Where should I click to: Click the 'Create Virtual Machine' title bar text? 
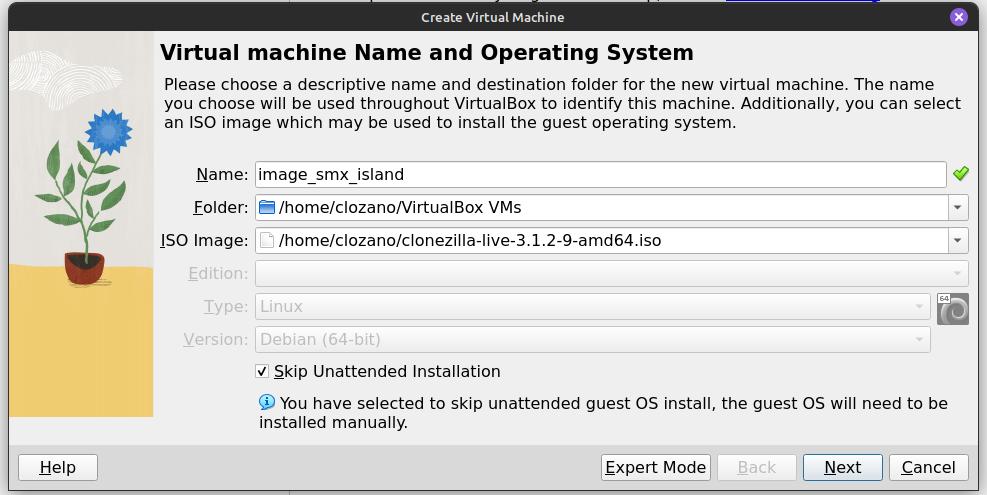tap(493, 18)
